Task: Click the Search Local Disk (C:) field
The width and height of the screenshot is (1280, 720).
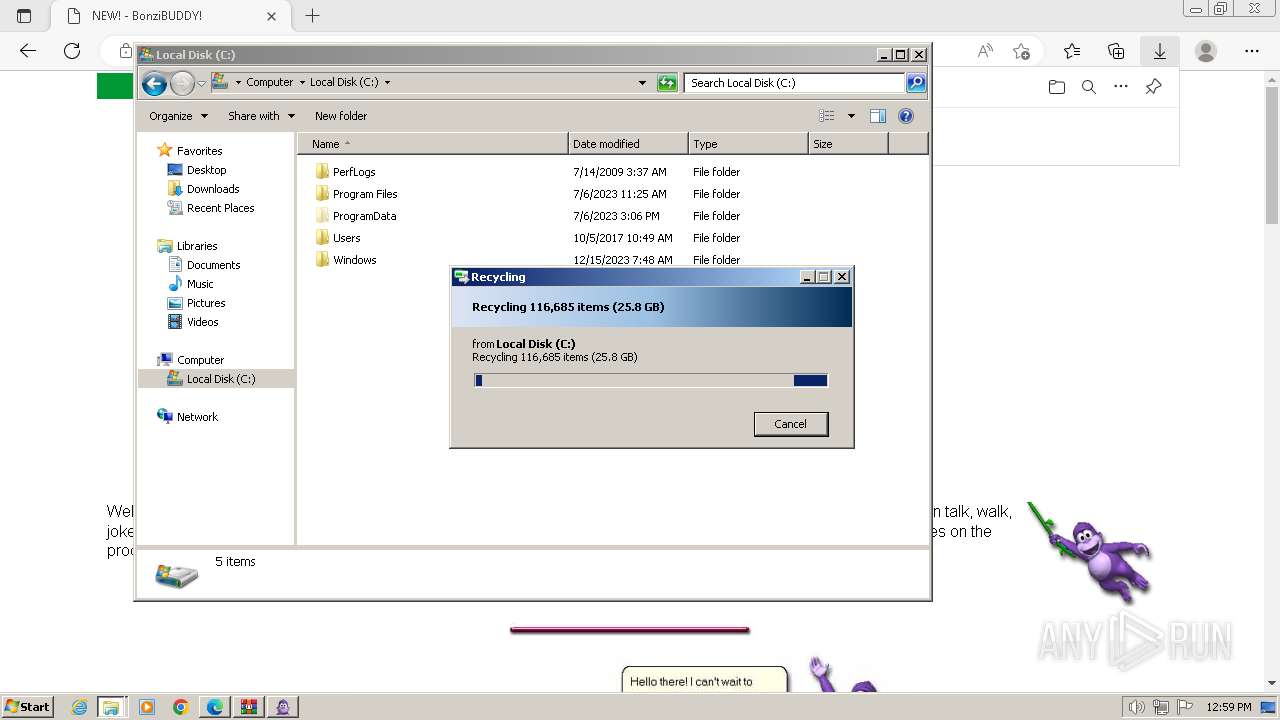Action: coord(795,83)
